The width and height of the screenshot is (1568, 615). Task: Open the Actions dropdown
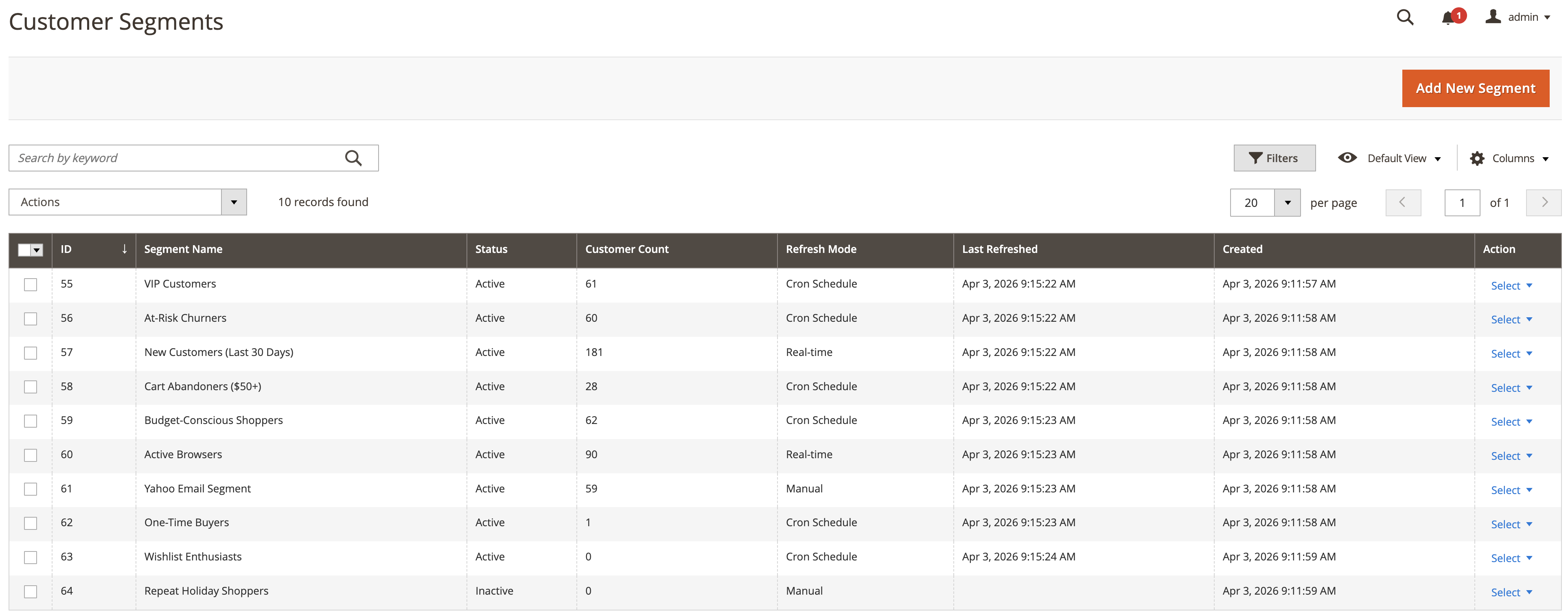pyautogui.click(x=128, y=202)
